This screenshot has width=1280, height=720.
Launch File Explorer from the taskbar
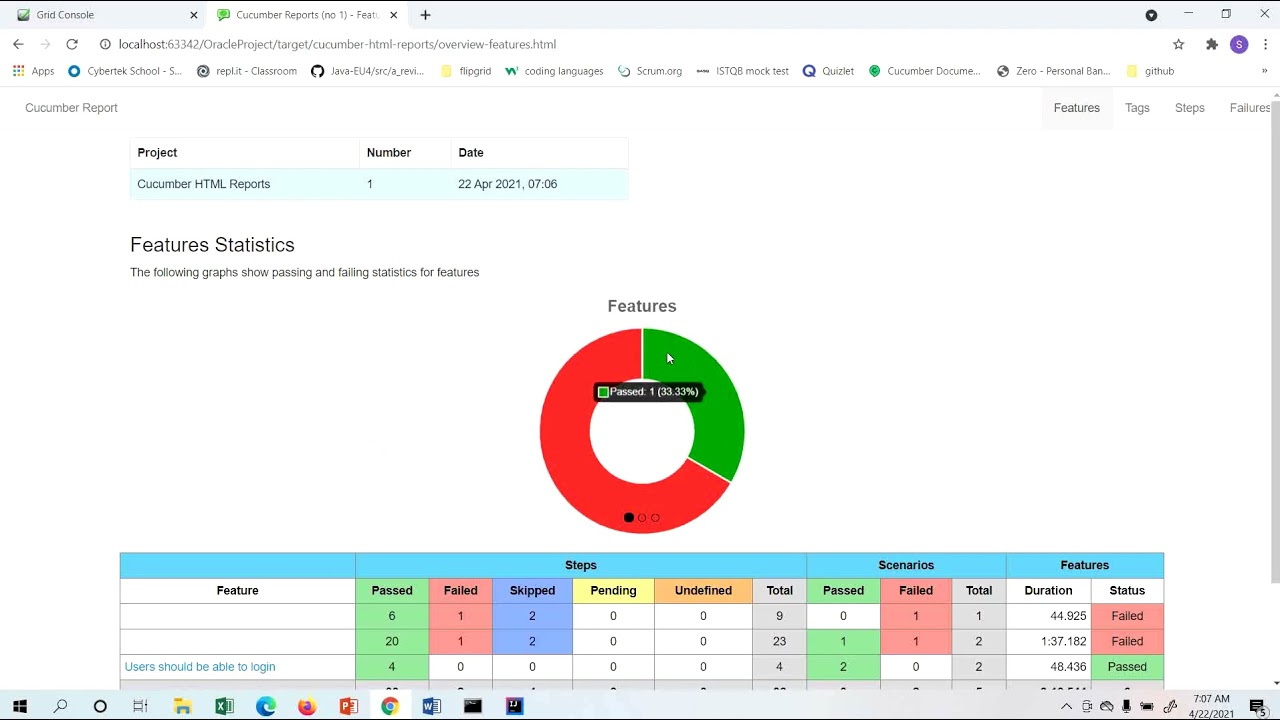point(182,706)
